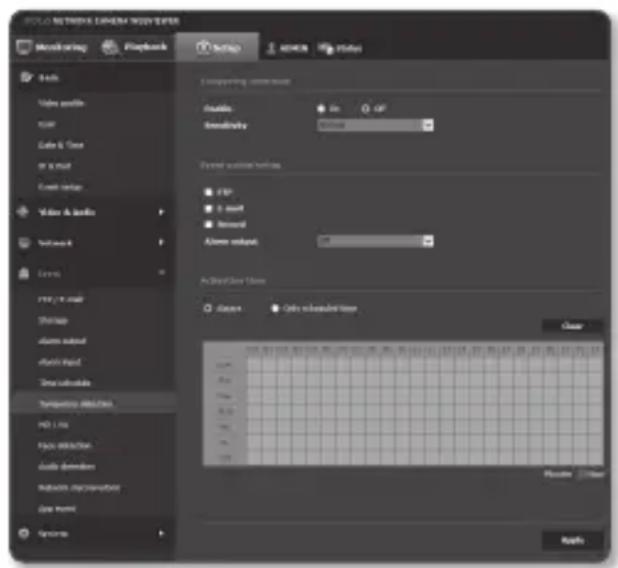Tick the FTP checkbox
Screen dimensions: 618x568
pyautogui.click(x=208, y=192)
